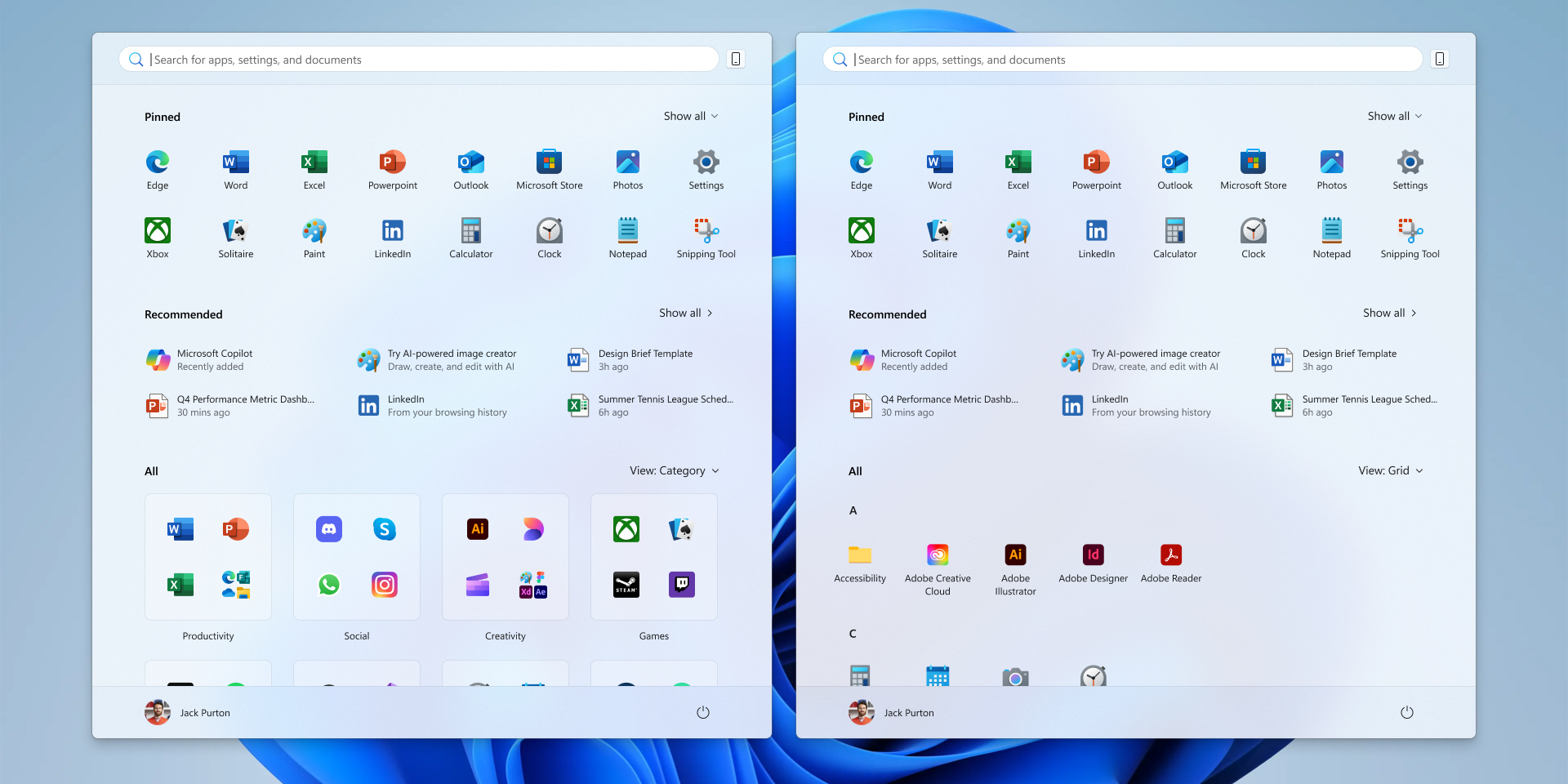
Task: Jump to letter A section header
Action: (853, 510)
